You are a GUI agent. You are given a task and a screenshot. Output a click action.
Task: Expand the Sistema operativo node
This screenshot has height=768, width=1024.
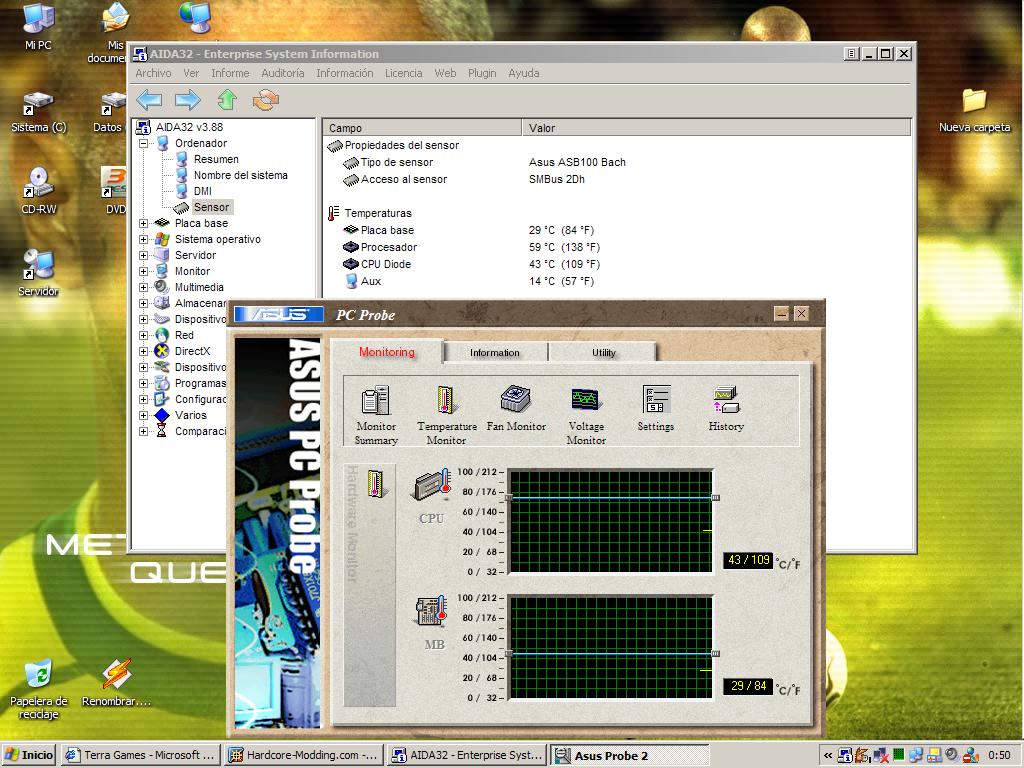[144, 239]
